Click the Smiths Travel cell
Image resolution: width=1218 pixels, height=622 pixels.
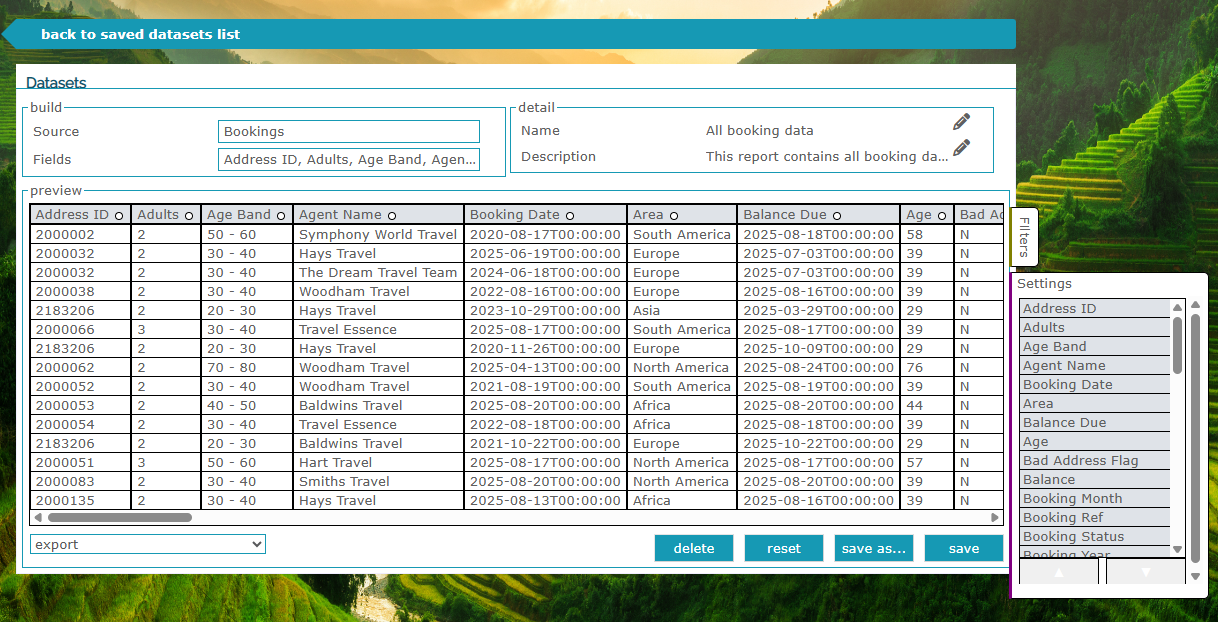378,482
